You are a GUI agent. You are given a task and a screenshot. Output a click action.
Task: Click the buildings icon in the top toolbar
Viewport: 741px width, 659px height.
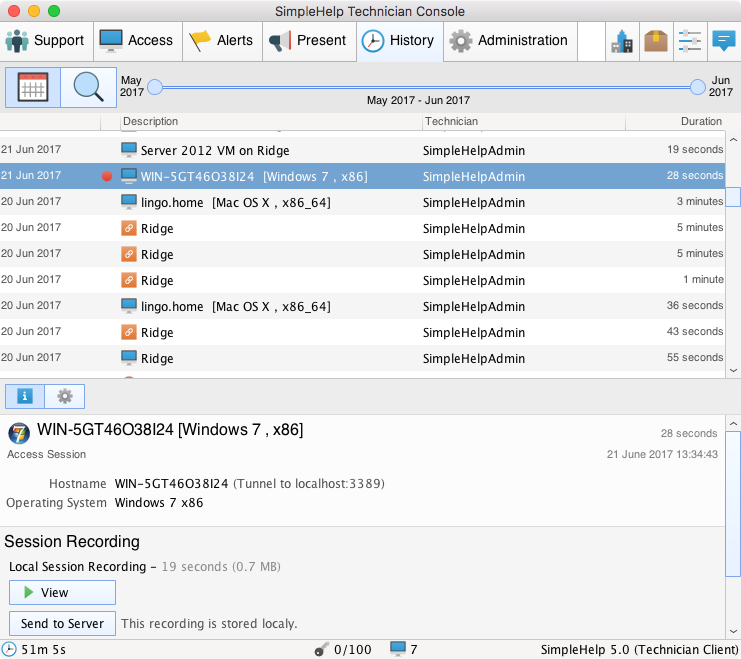tap(622, 41)
